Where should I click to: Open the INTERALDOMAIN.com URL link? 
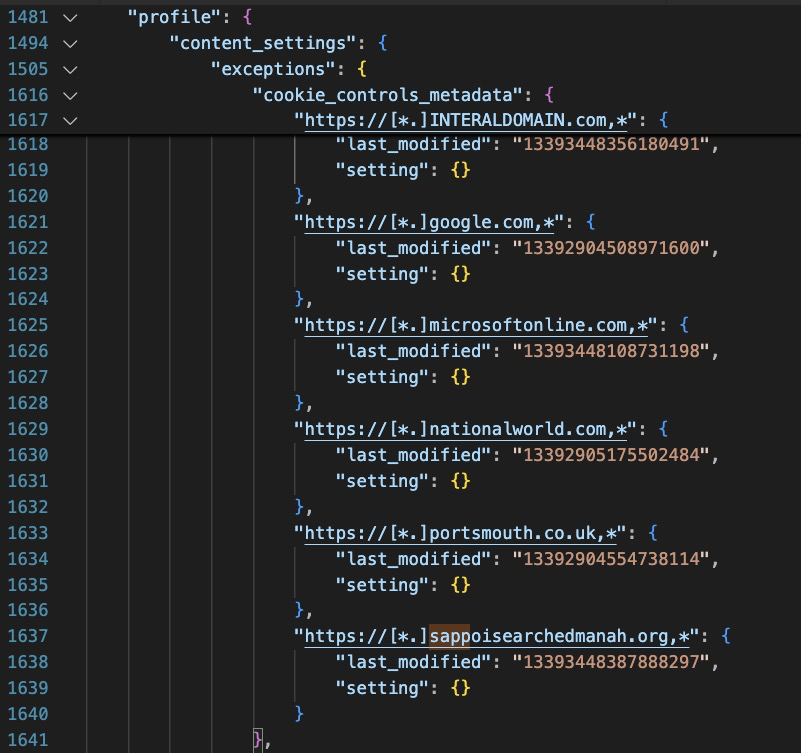(x=466, y=121)
